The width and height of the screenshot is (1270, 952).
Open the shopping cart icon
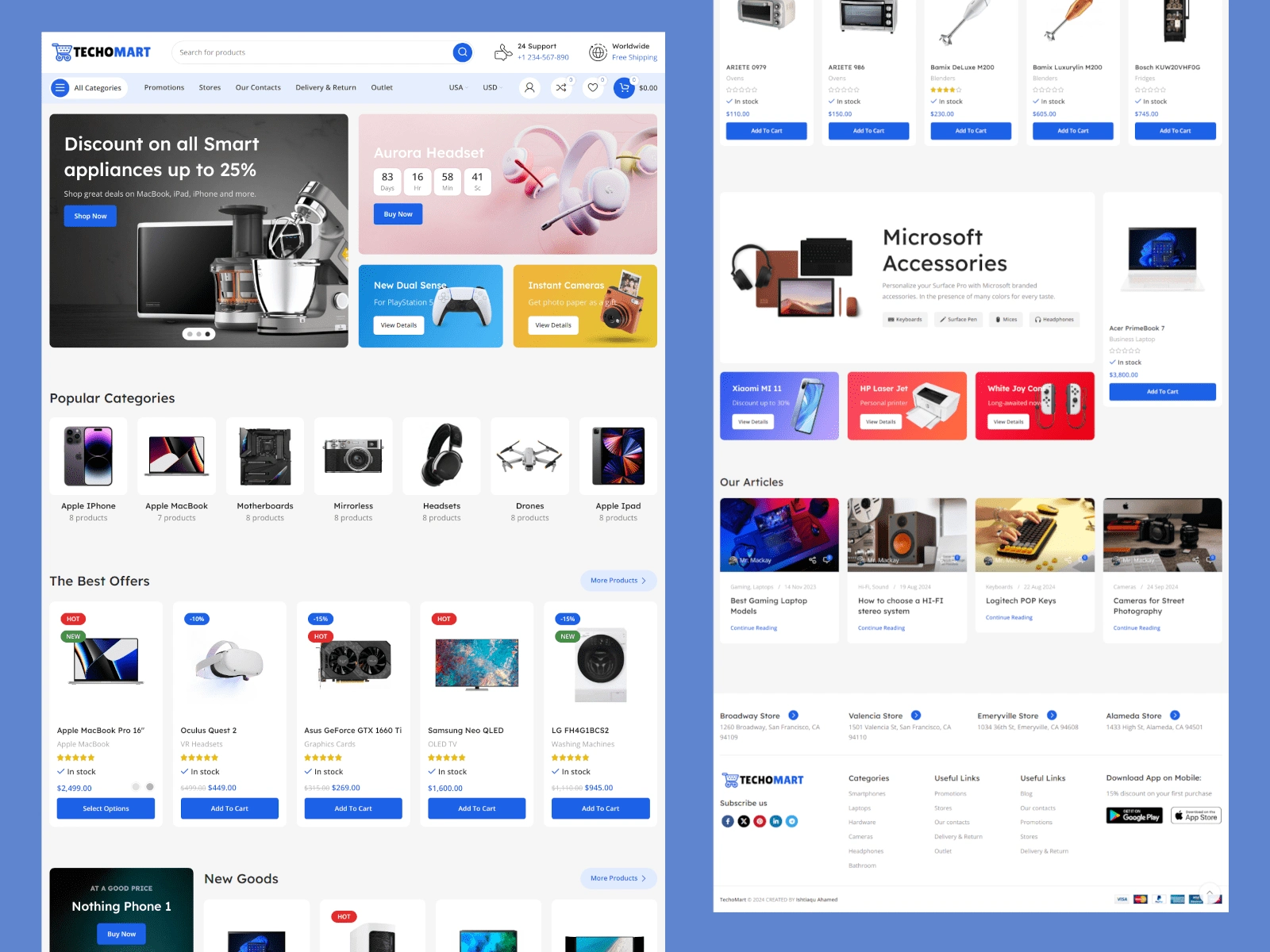(624, 88)
